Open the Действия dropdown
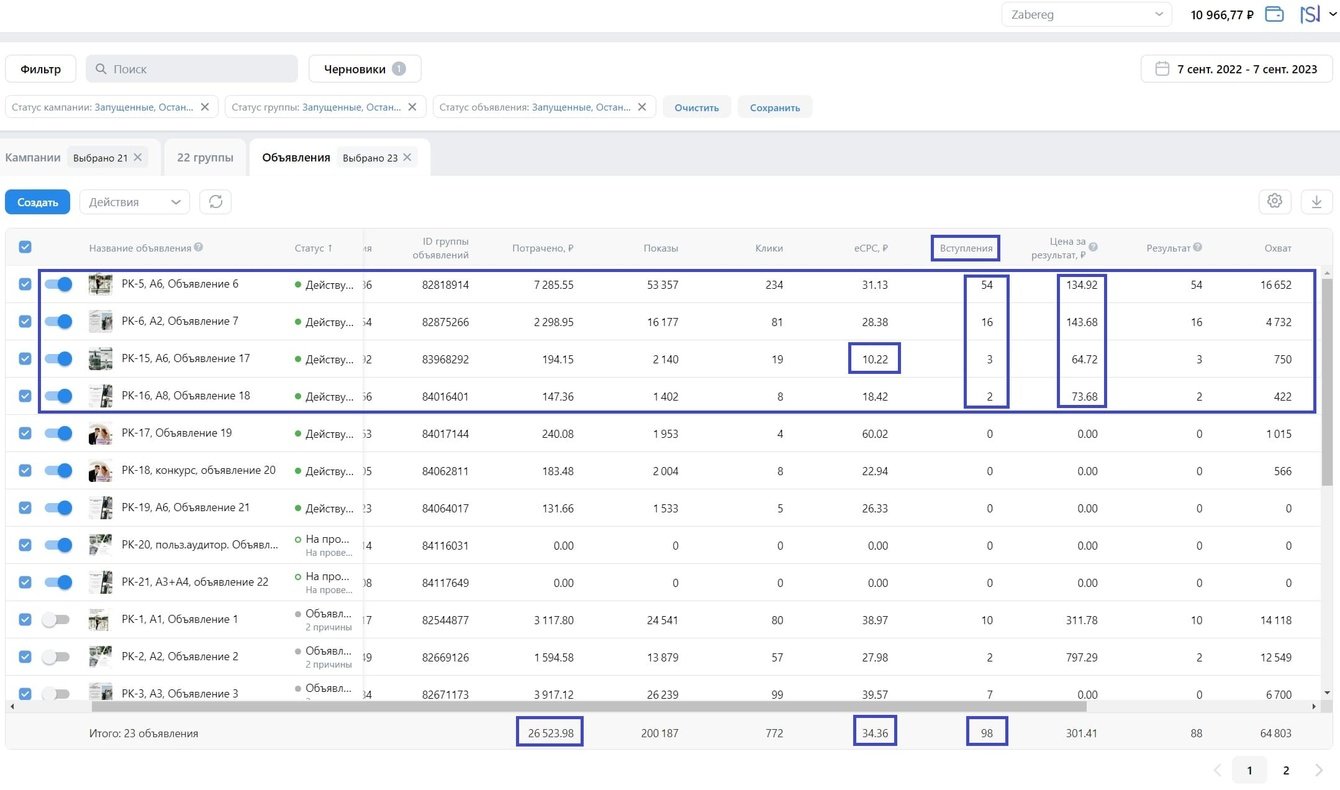1340x790 pixels. (x=134, y=202)
